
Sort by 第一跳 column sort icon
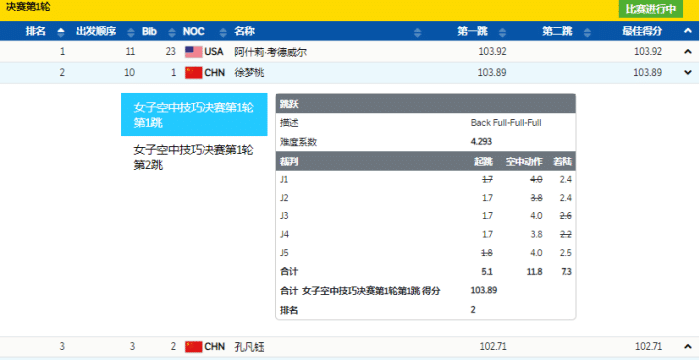pos(503,32)
